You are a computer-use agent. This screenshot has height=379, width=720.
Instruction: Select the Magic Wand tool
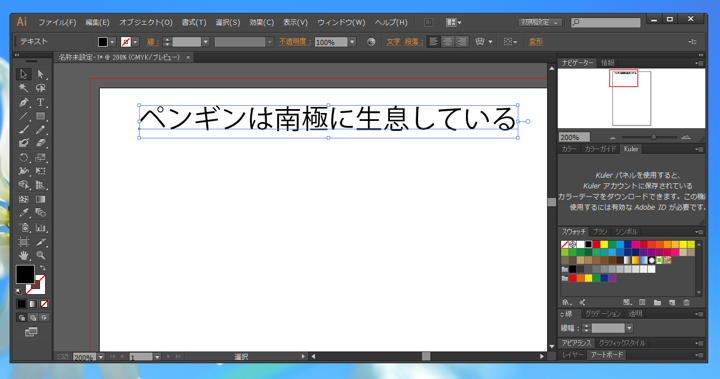23,88
